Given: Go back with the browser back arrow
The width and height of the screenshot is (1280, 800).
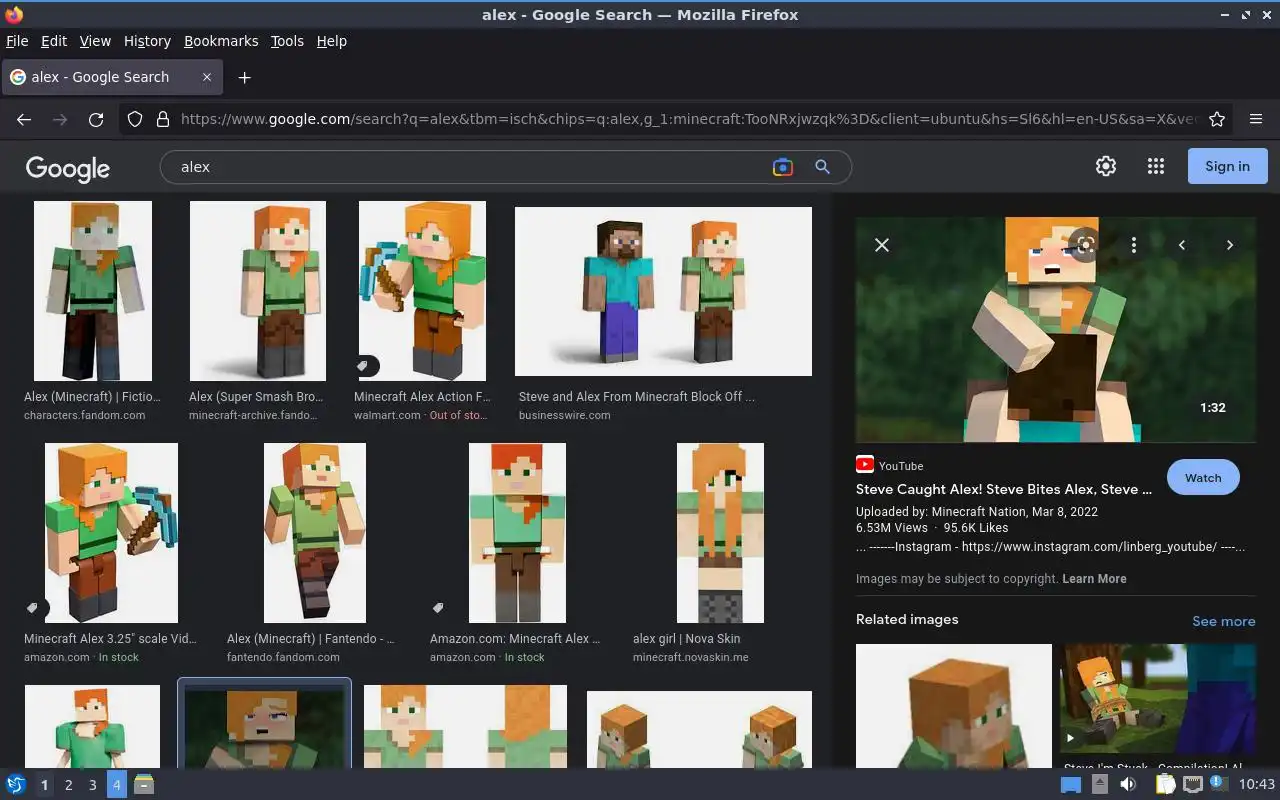Looking at the screenshot, I should (24, 119).
